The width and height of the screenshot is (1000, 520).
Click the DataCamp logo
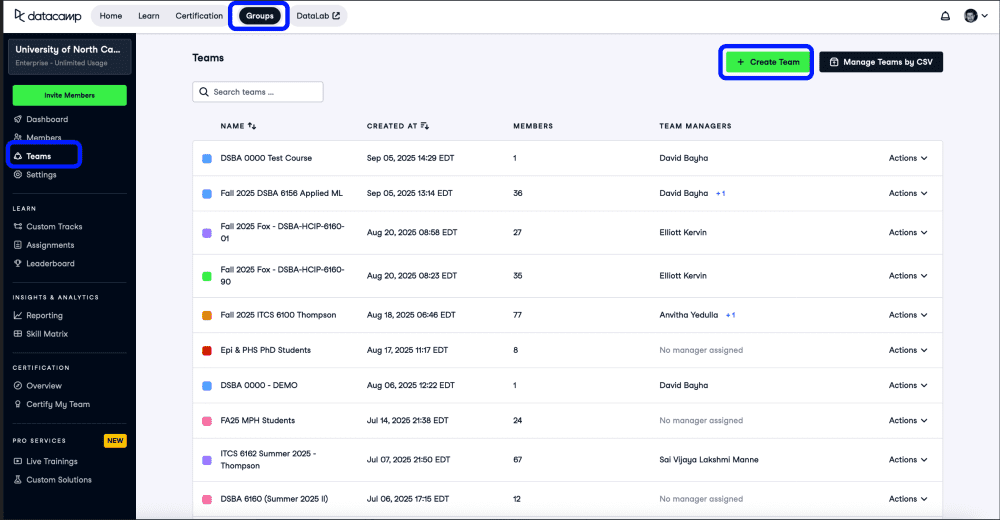48,16
